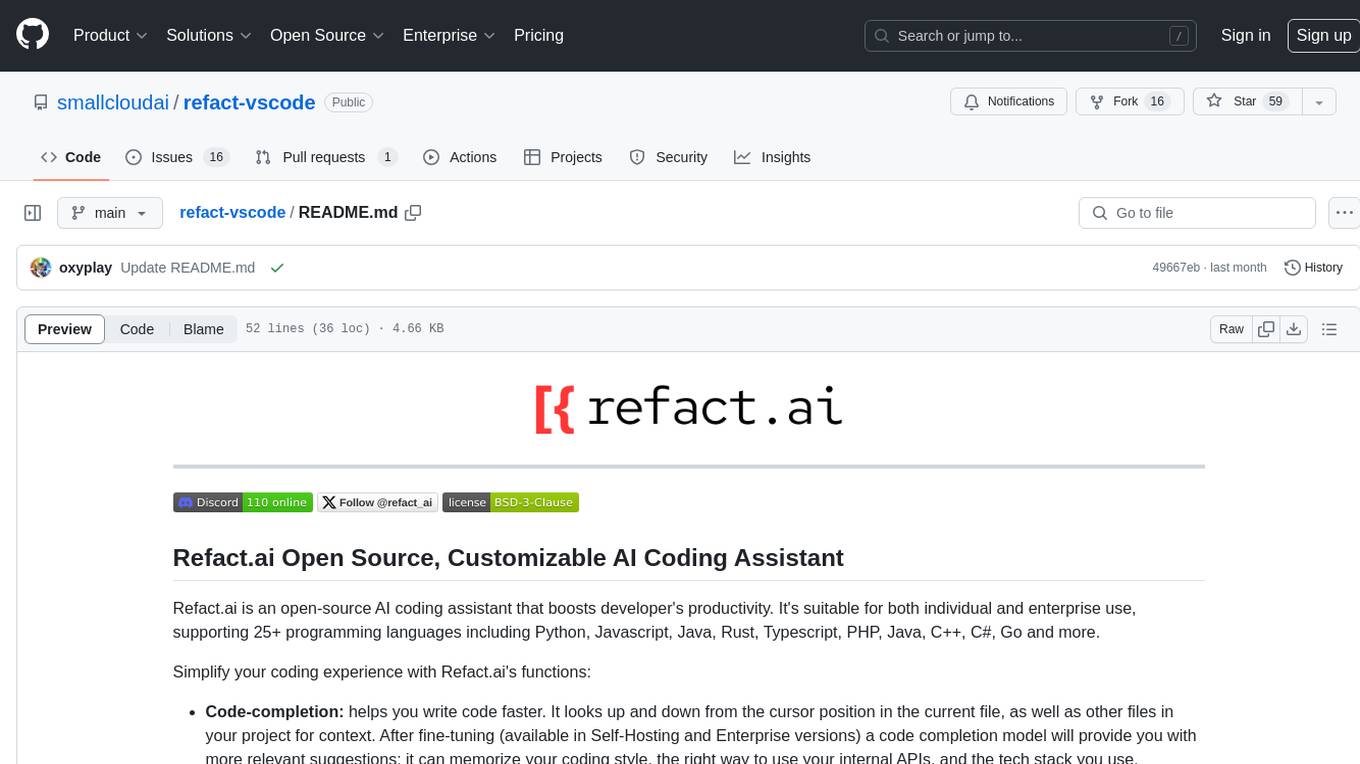Switch to the Projects tab
This screenshot has width=1360, height=764.
point(563,157)
